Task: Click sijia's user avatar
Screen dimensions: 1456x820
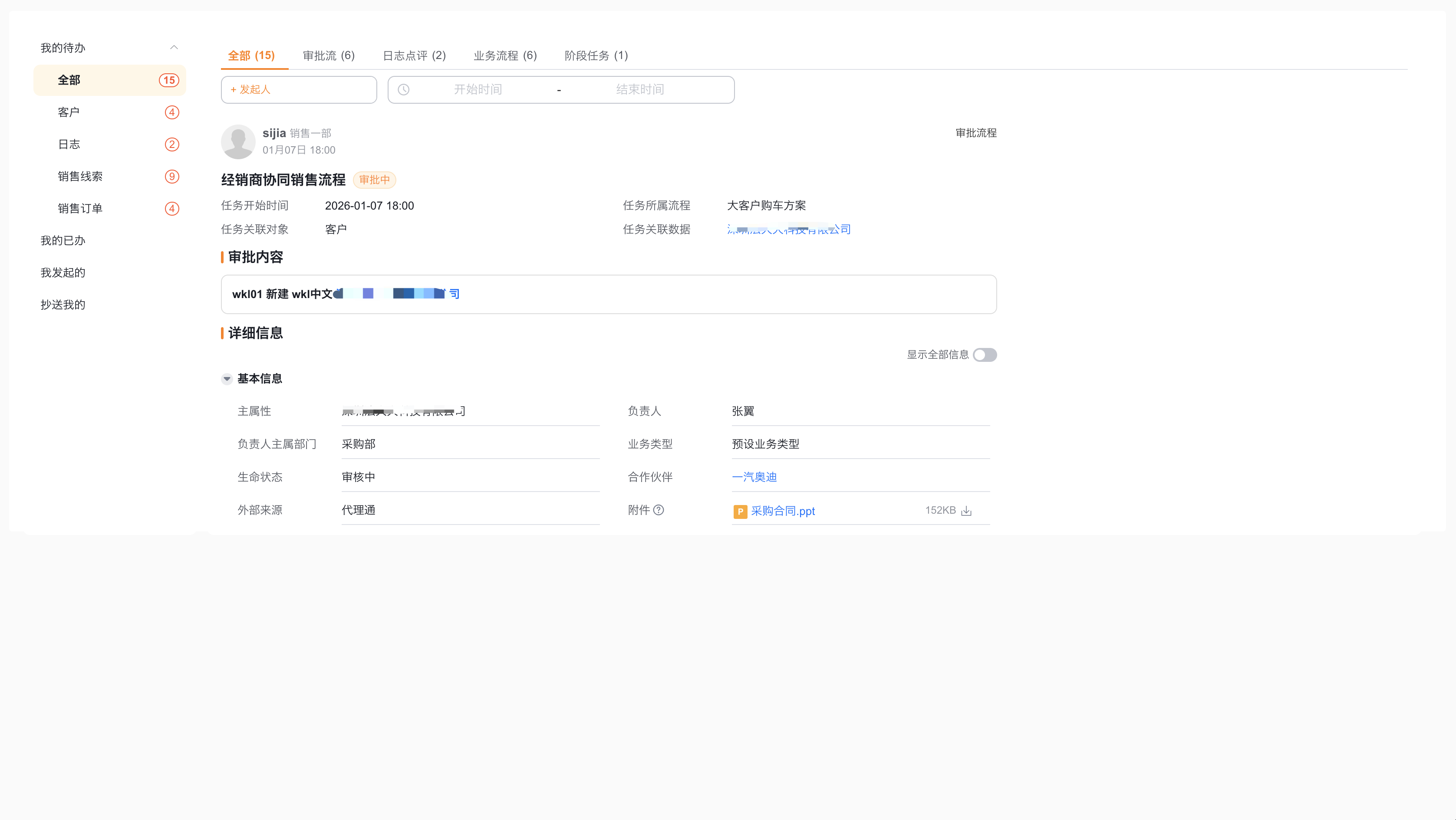Action: (238, 141)
